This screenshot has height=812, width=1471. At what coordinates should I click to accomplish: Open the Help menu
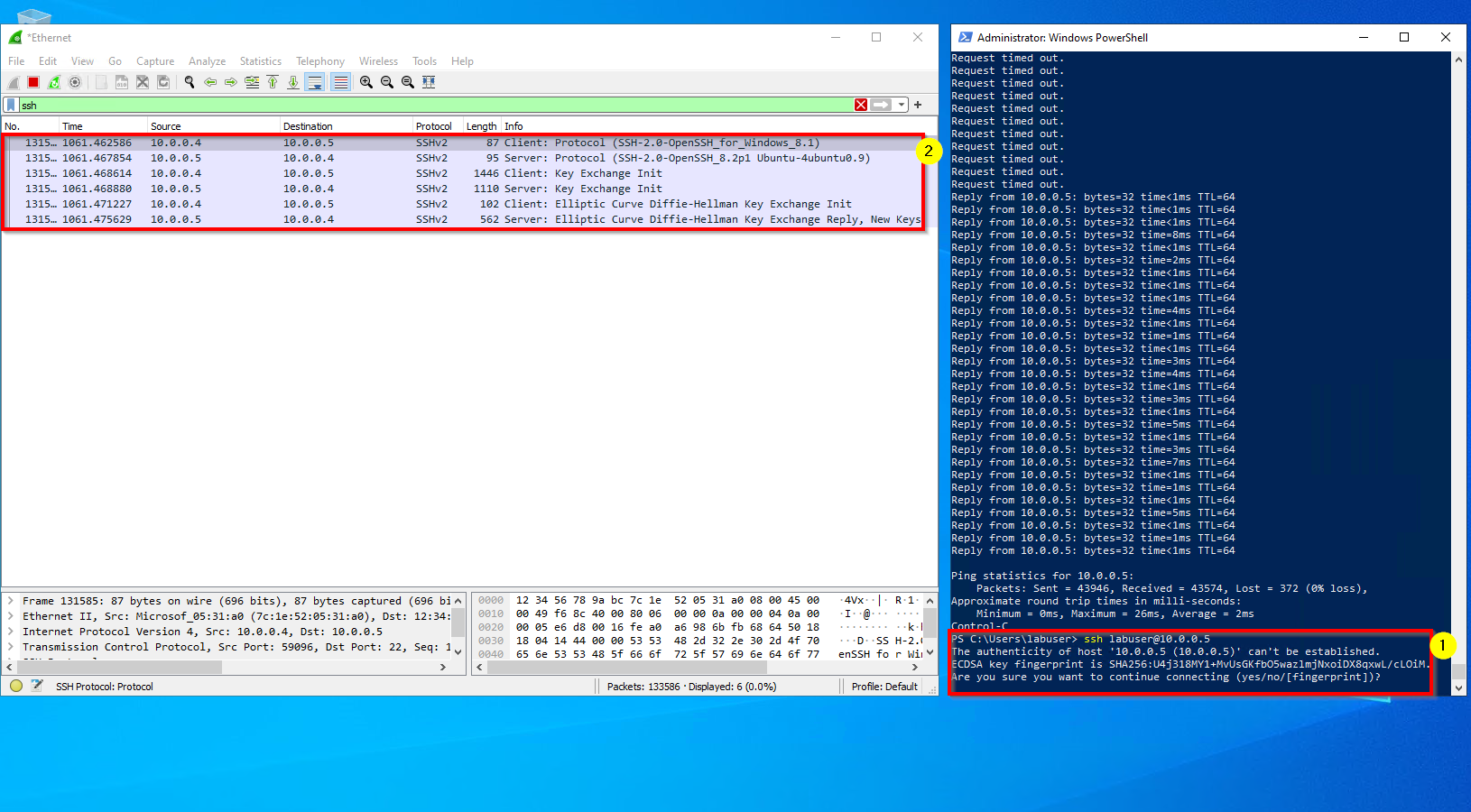(462, 61)
